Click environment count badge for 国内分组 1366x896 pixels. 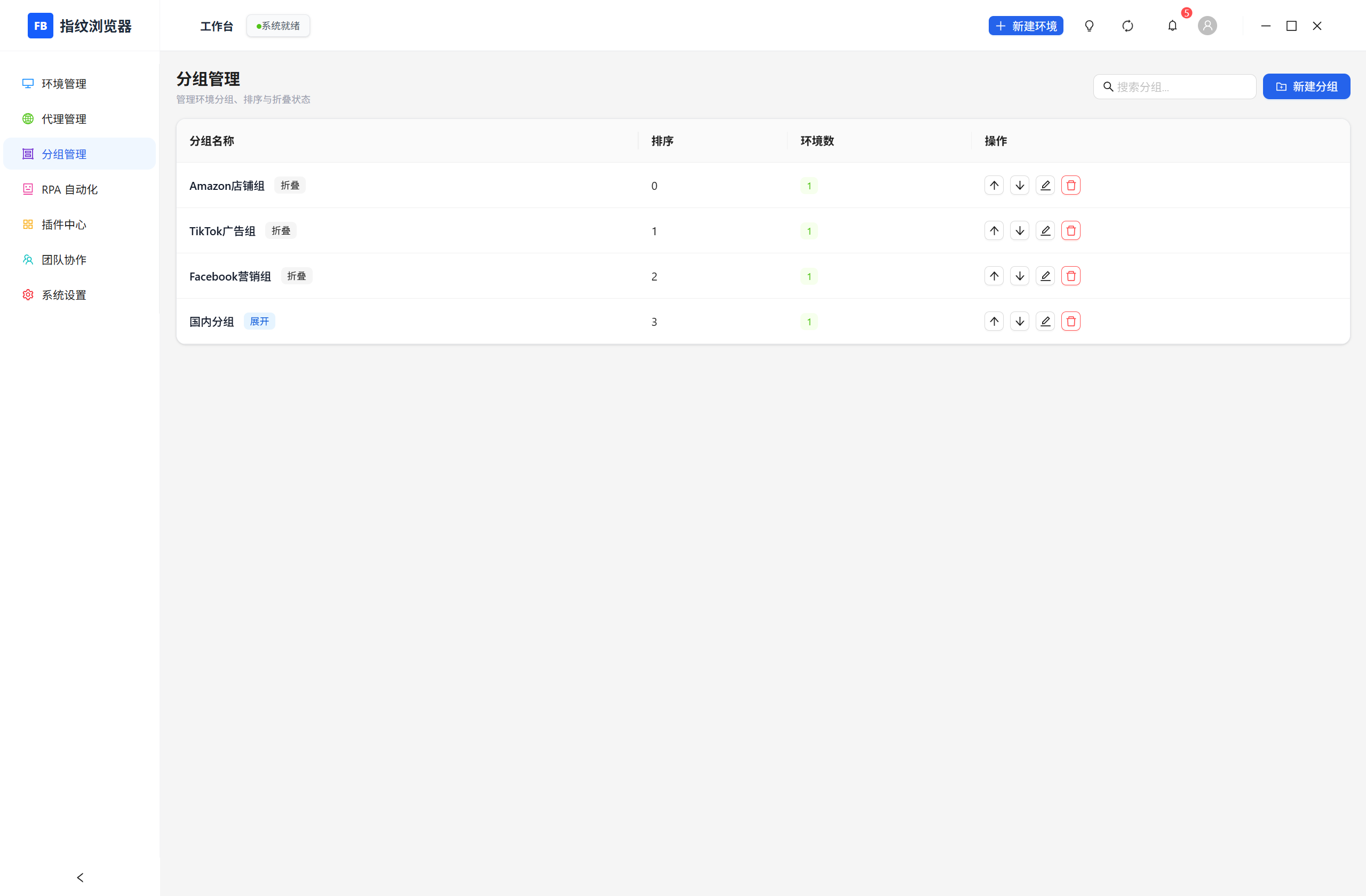(x=809, y=322)
